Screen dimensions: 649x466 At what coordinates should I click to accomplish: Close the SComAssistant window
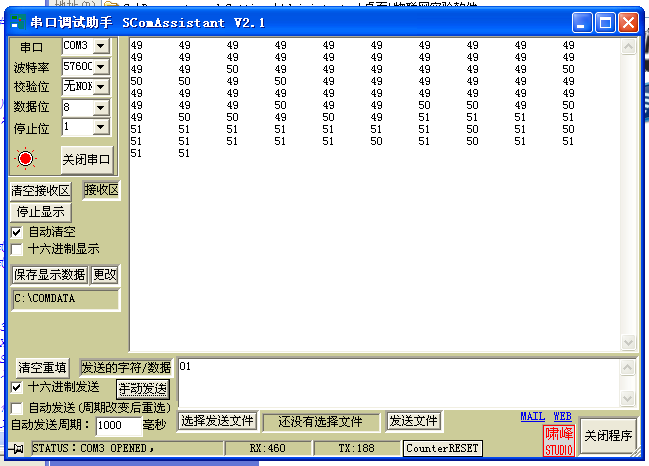pos(628,22)
